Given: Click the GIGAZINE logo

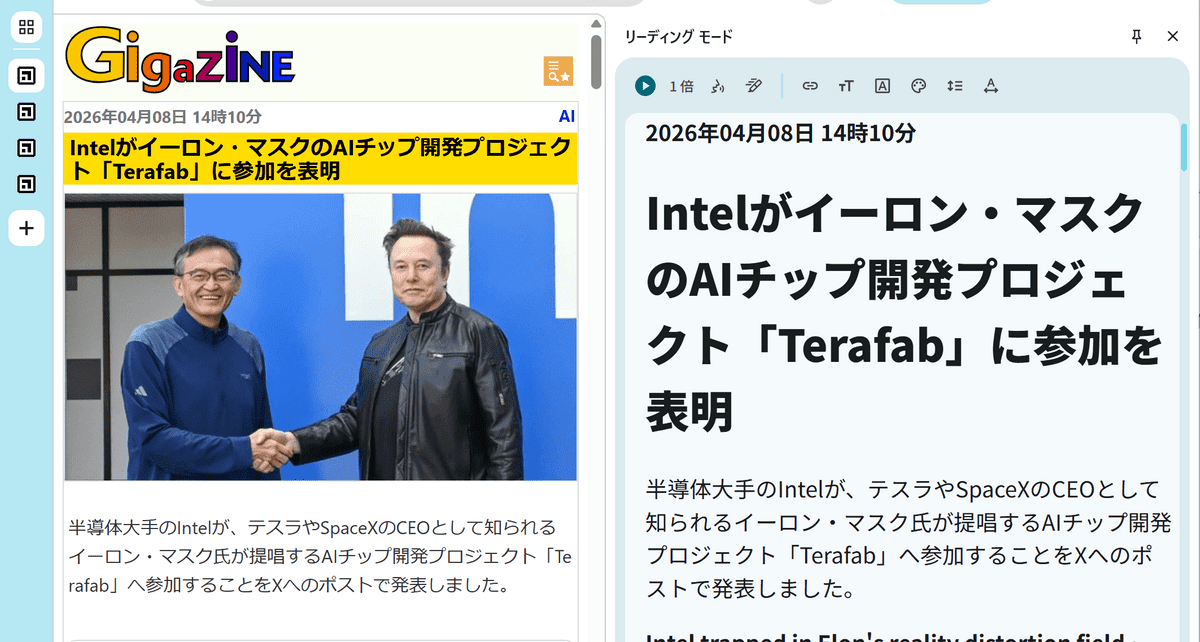Looking at the screenshot, I should click(180, 57).
